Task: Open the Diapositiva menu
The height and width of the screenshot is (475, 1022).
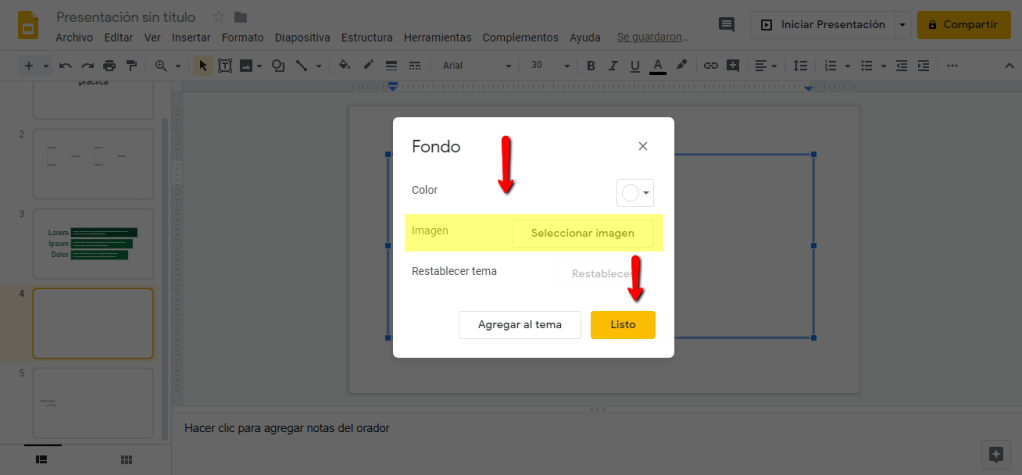Action: 302,37
